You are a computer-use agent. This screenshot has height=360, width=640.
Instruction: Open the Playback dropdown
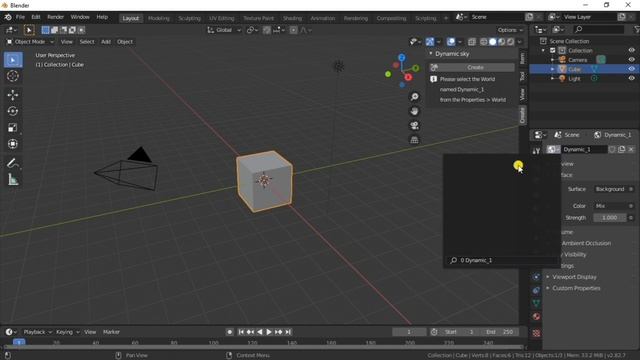pyautogui.click(x=38, y=332)
